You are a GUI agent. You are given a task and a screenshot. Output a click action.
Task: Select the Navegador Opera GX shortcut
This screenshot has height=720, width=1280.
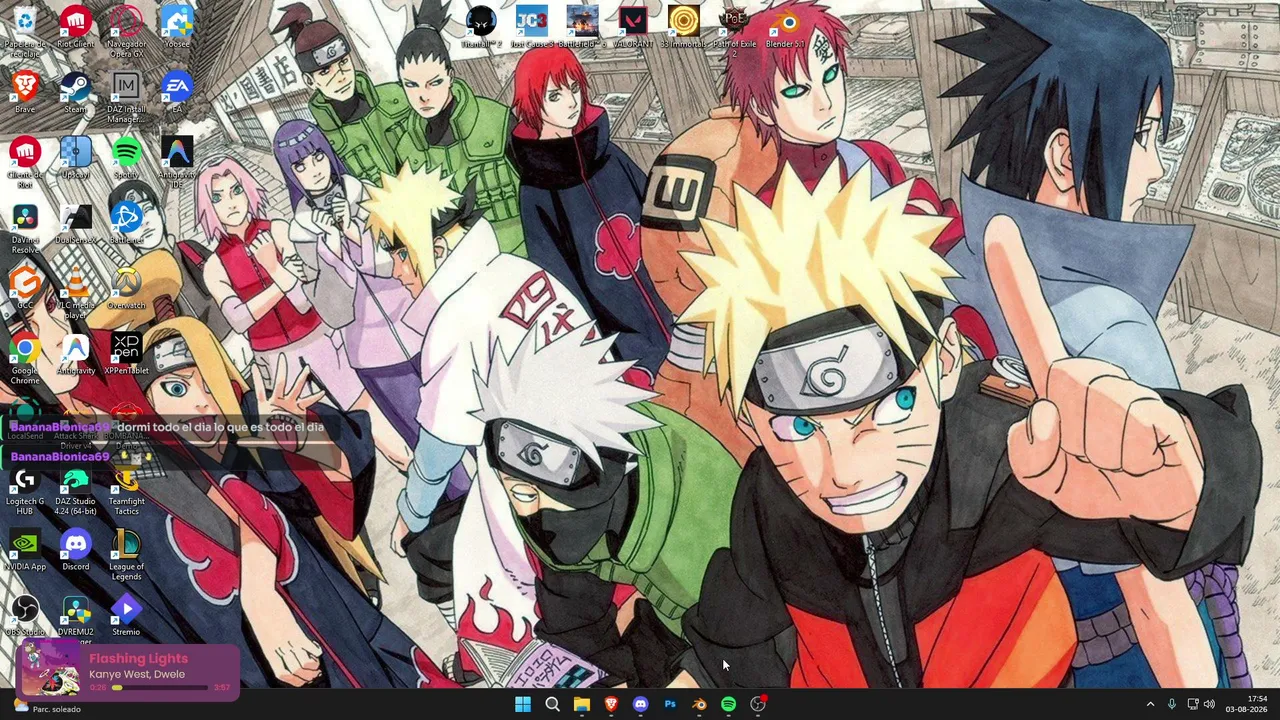[x=126, y=30]
